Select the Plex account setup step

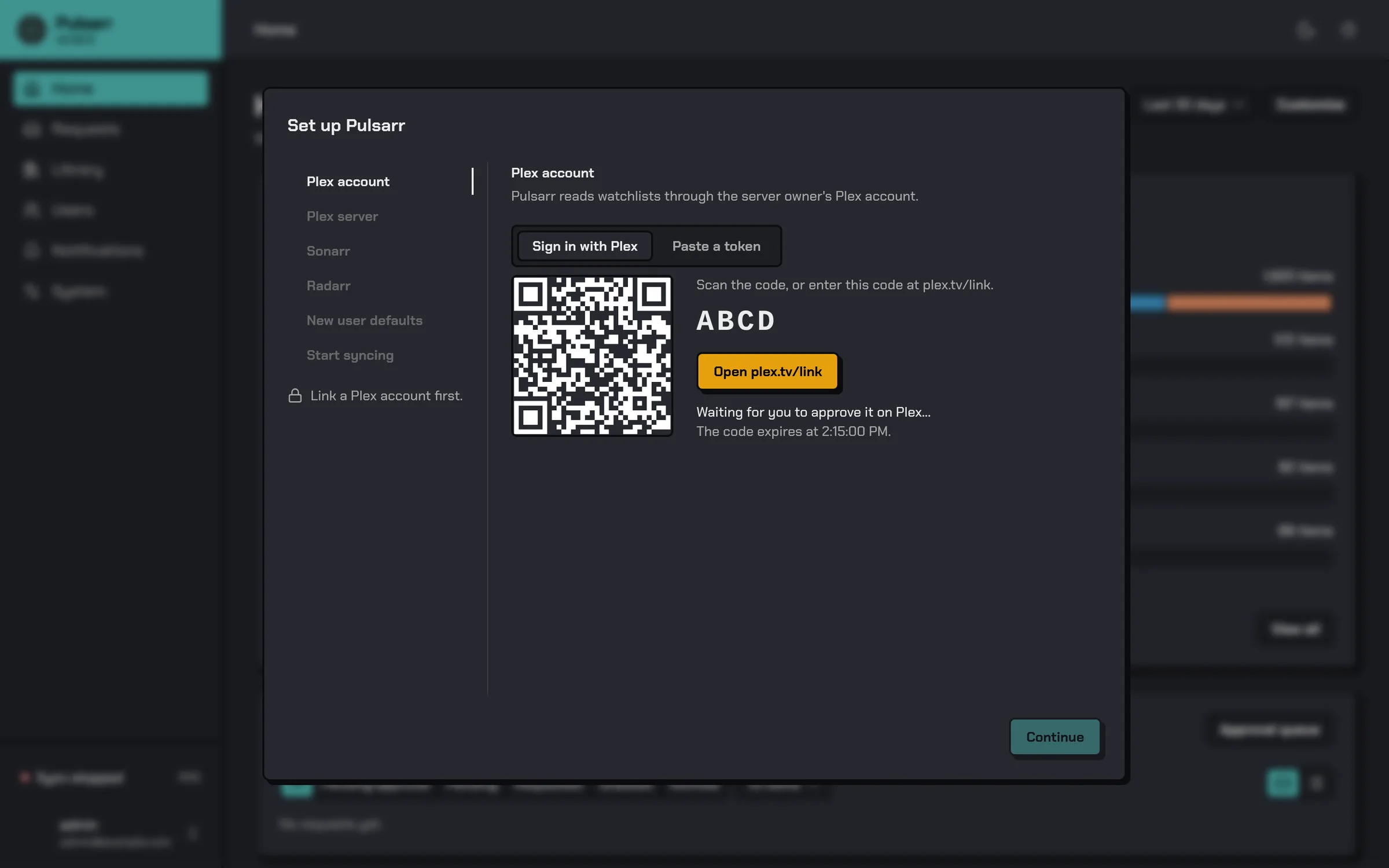[380, 182]
